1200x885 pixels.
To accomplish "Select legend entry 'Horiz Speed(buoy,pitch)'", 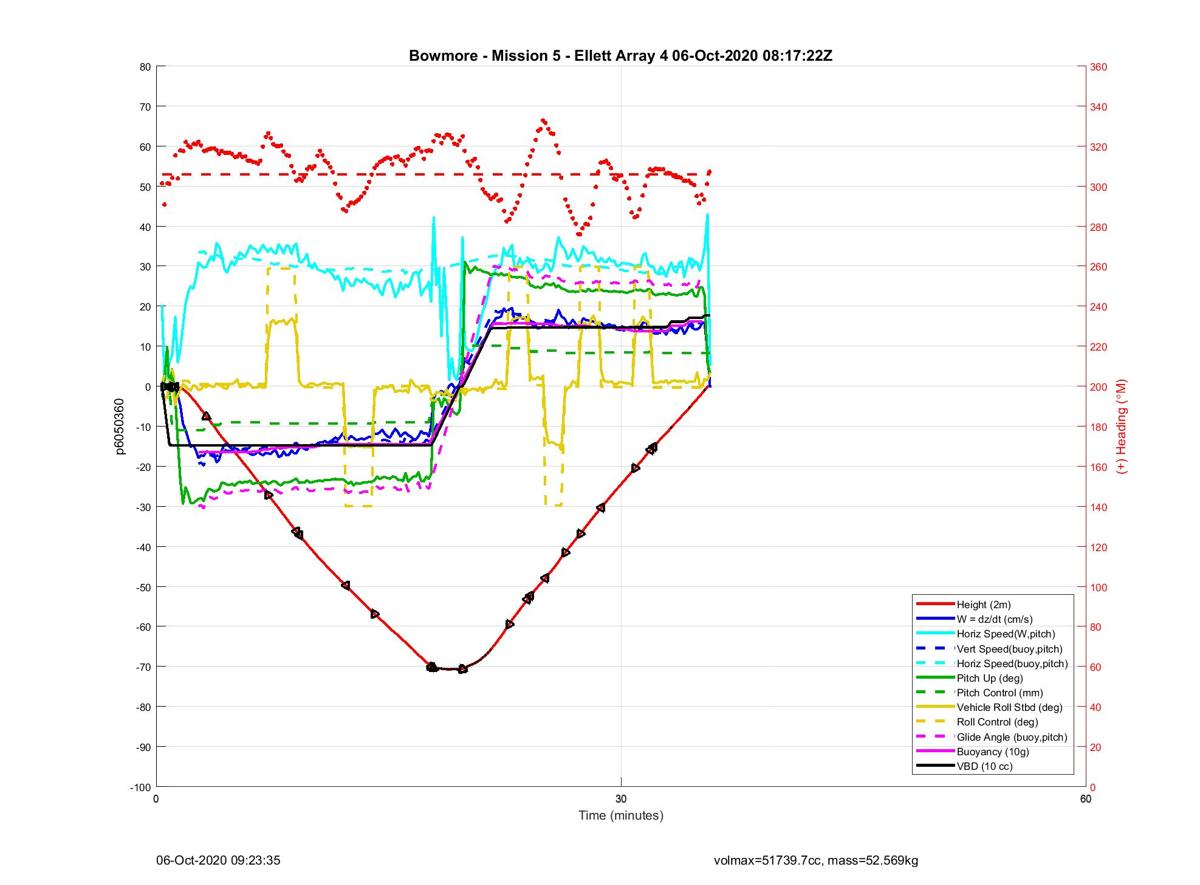I will [1012, 663].
